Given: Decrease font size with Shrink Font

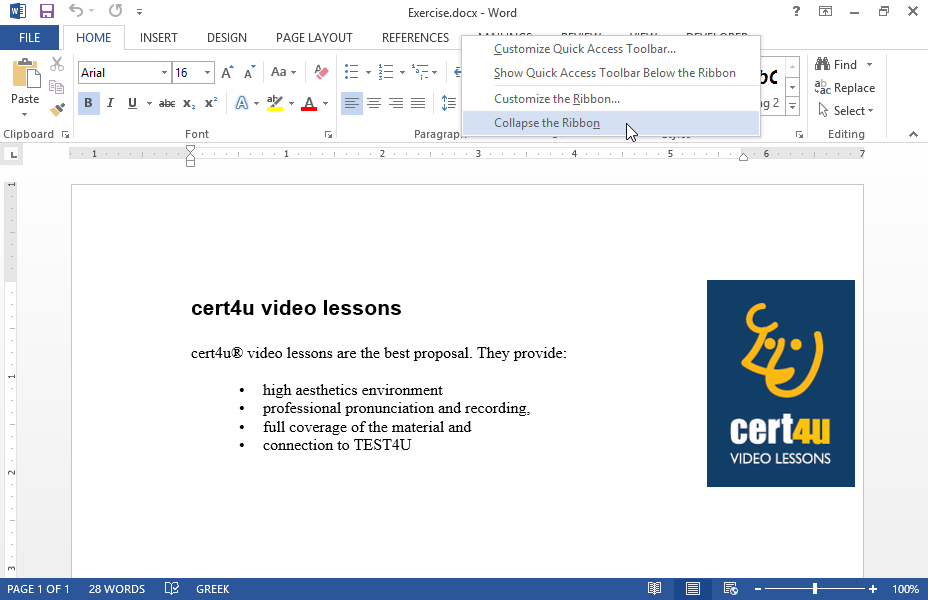Looking at the screenshot, I should tap(249, 72).
